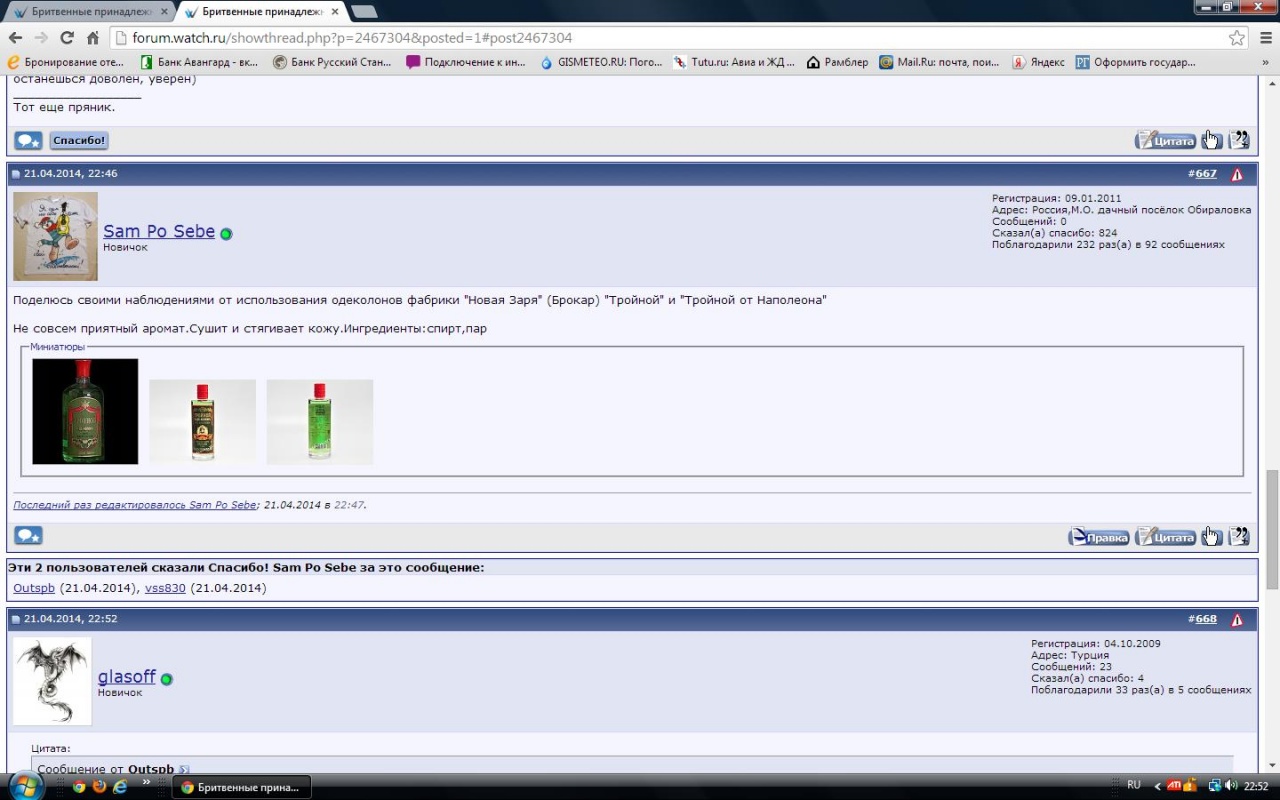The image size is (1280, 800).
Task: Open the black-background cologne bottle thumbnail
Action: point(85,411)
